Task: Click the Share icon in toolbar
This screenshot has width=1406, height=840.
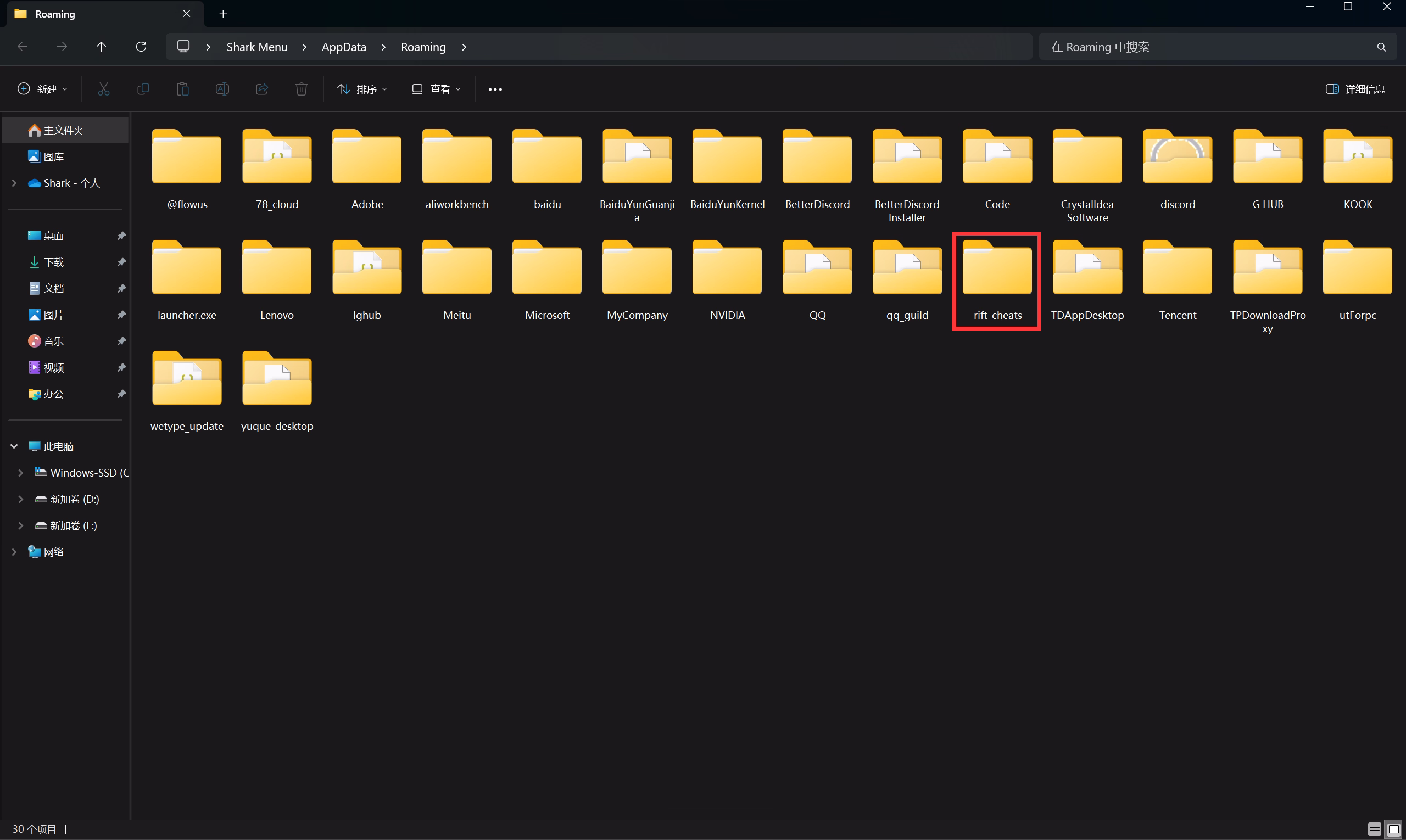Action: click(x=261, y=89)
